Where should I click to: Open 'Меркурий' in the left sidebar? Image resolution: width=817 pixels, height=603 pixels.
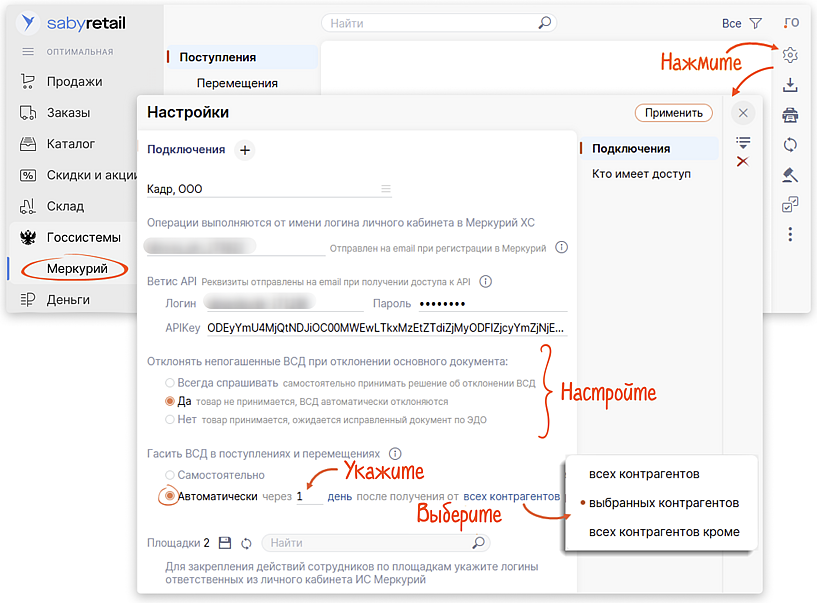click(77, 269)
